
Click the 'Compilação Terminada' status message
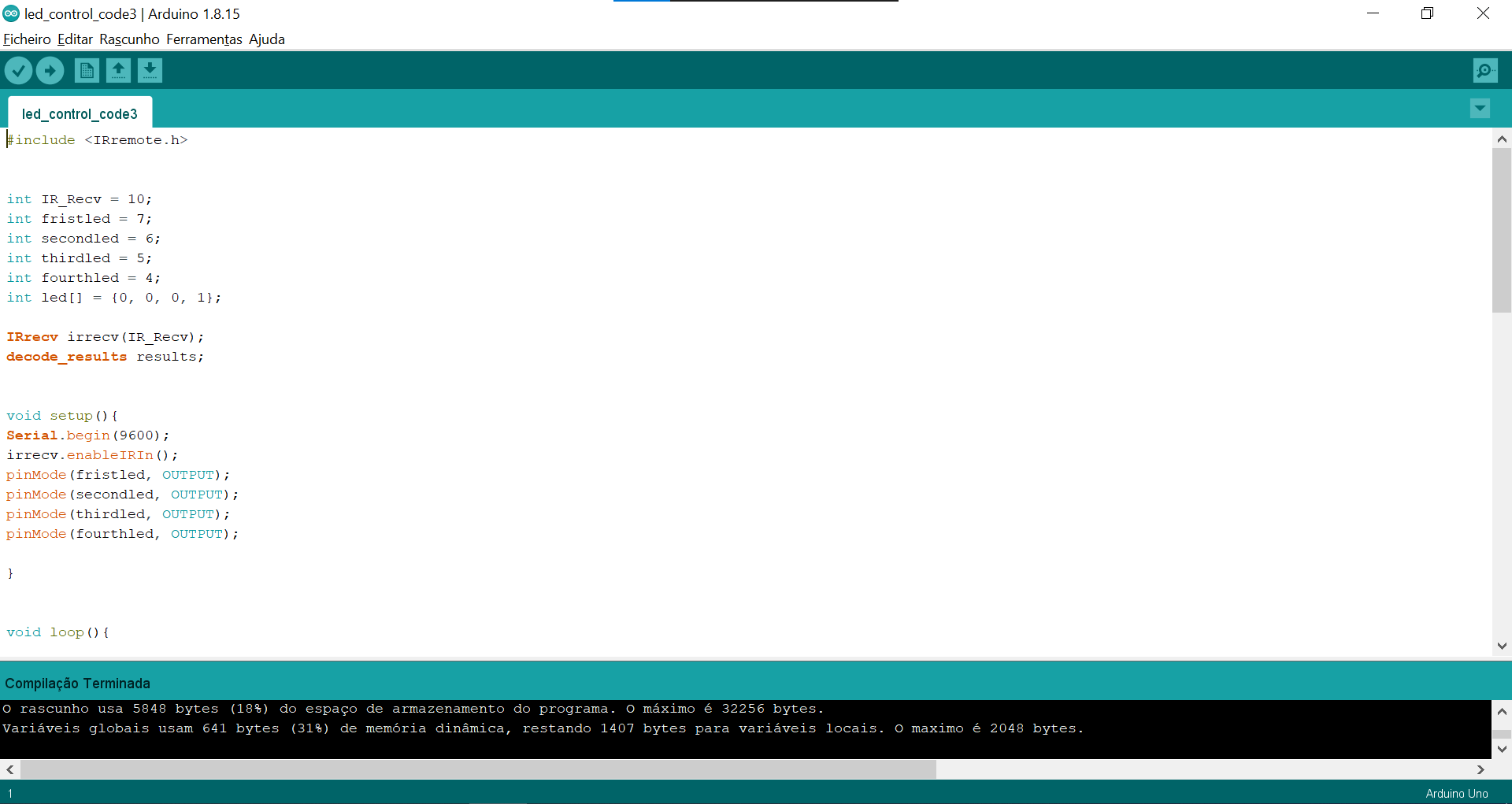(77, 684)
